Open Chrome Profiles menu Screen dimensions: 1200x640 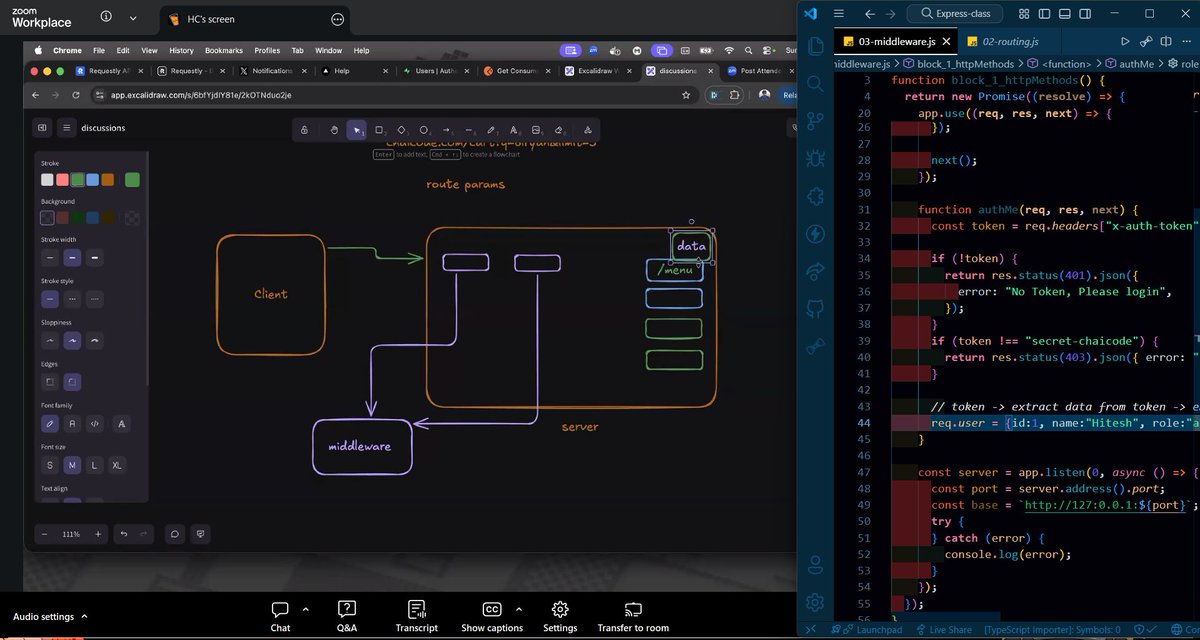(267, 50)
